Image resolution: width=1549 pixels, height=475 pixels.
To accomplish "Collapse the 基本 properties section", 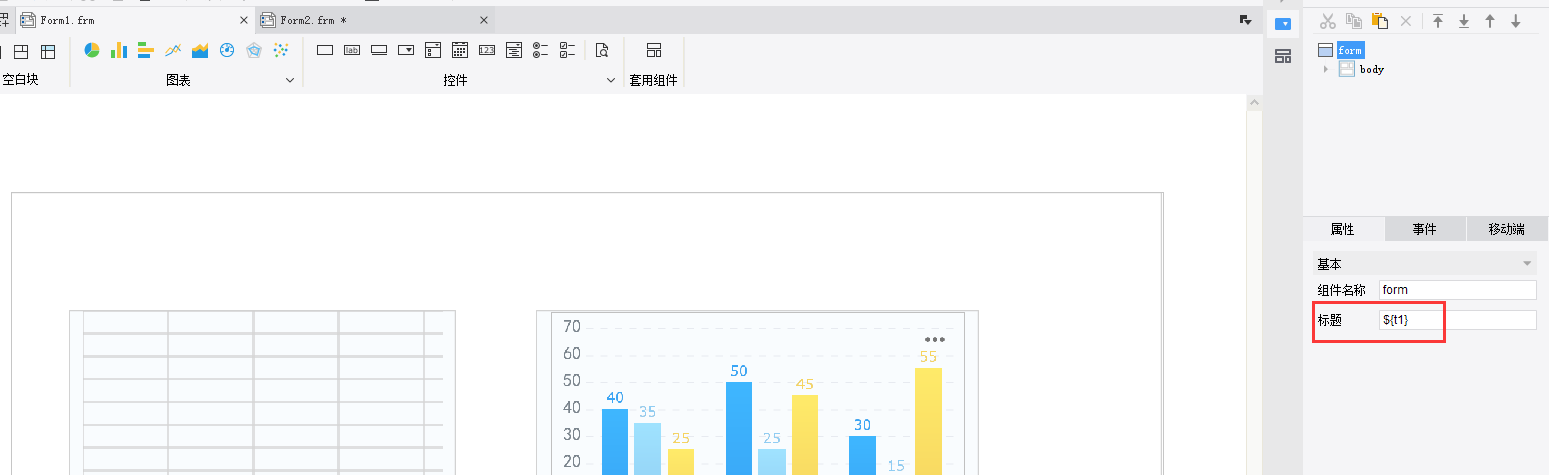I will (x=1526, y=264).
